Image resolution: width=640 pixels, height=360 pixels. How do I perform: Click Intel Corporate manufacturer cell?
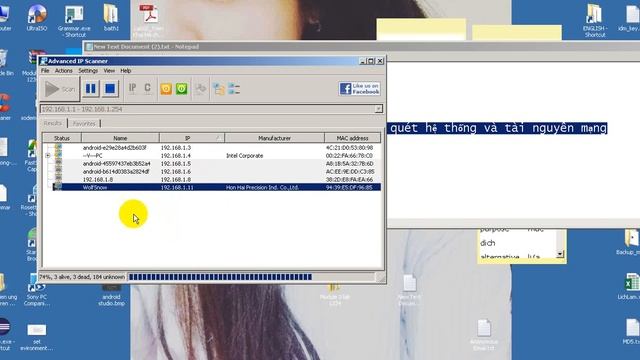tap(244, 156)
